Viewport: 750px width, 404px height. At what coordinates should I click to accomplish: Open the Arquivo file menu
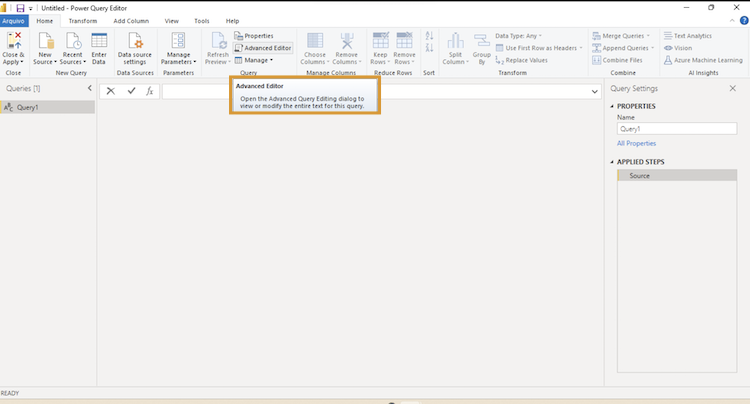click(13, 21)
